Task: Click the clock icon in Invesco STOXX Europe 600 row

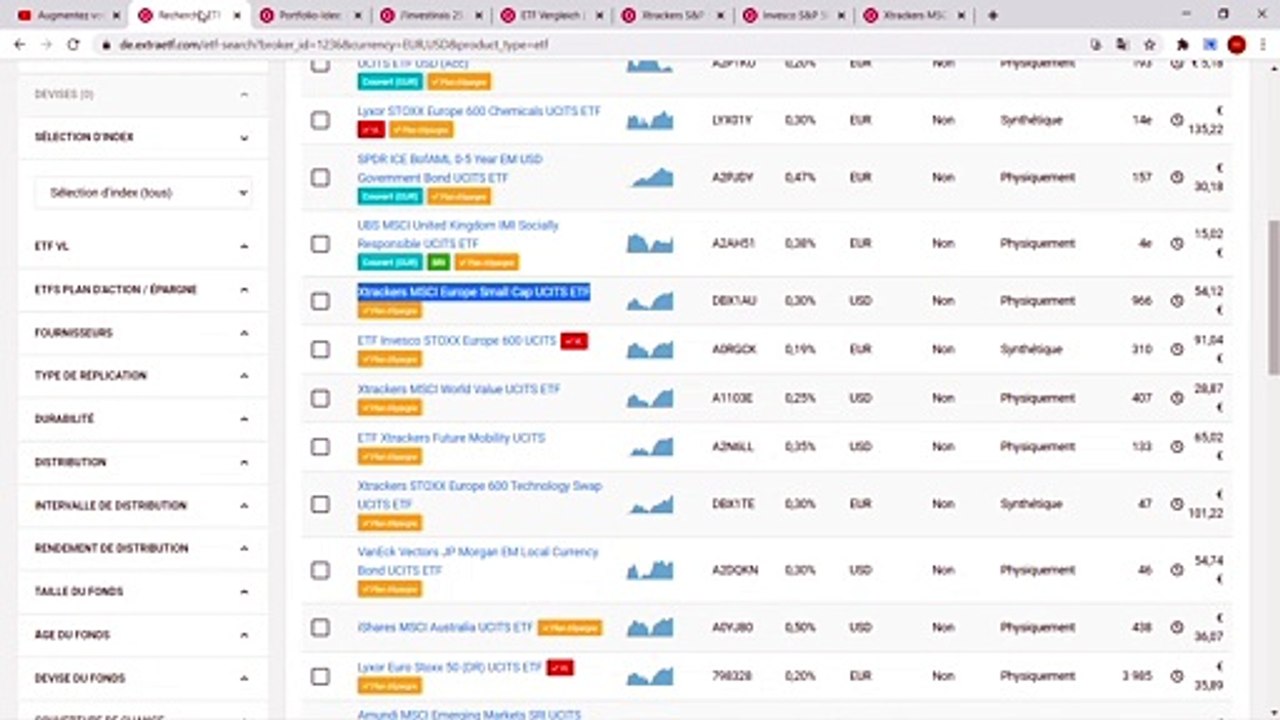Action: pos(1177,349)
